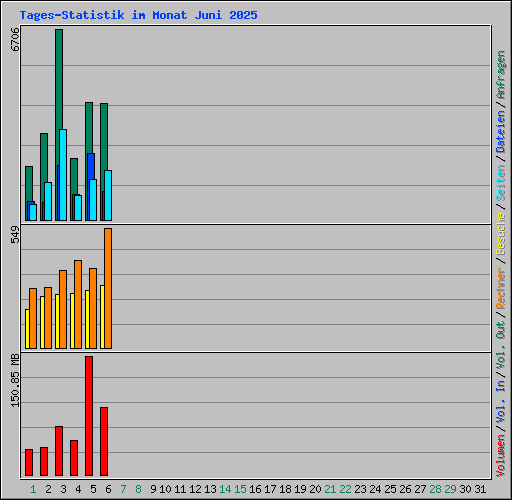The width and height of the screenshot is (512, 500).
Task: Click day 4 on the x-axis
Action: click(78, 489)
